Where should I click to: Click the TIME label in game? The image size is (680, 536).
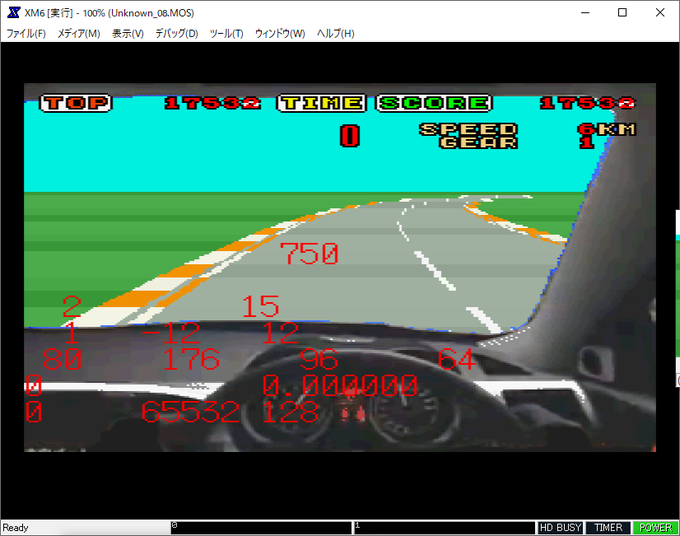(x=321, y=103)
